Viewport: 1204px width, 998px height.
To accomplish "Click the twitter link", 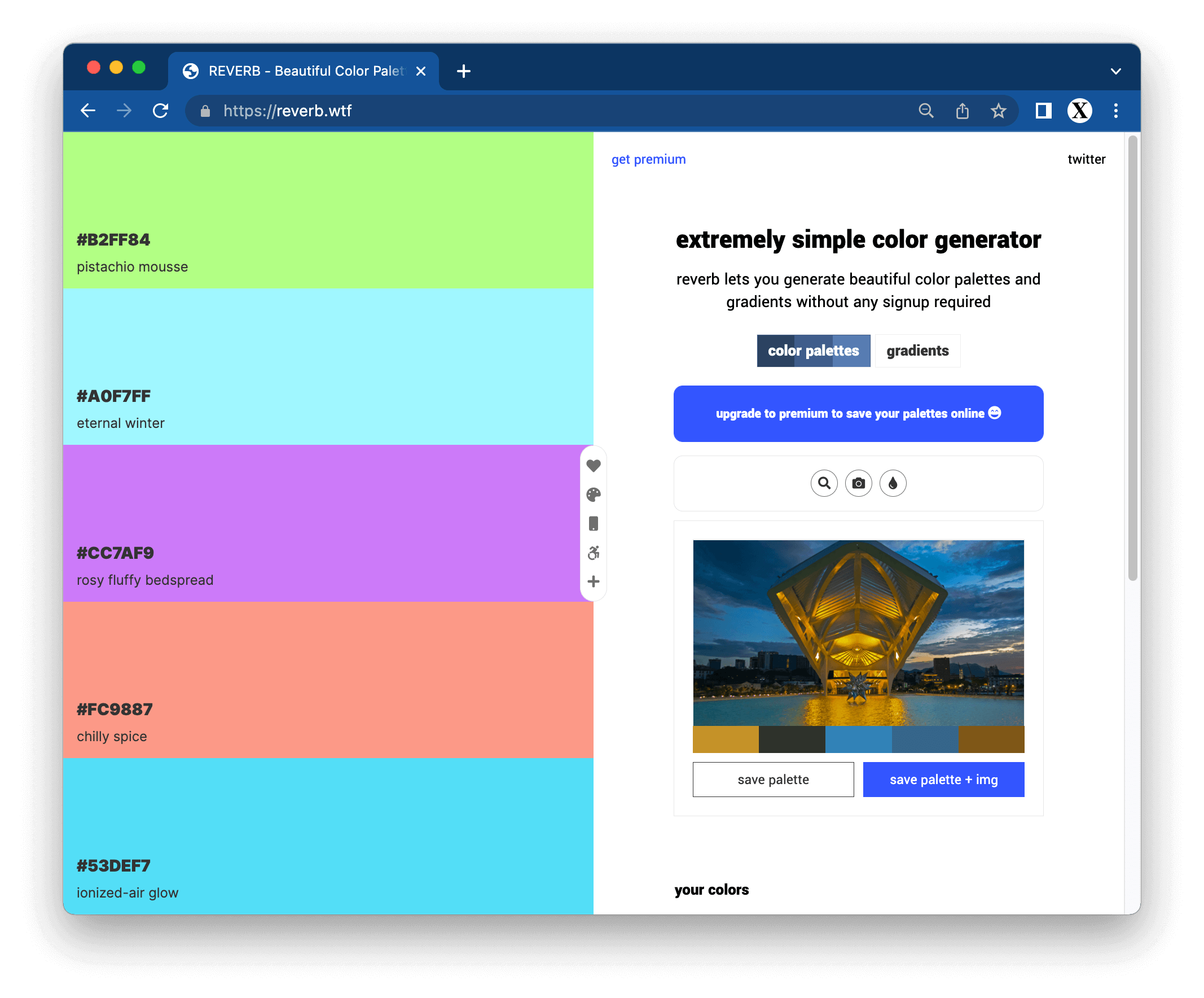I will tap(1086, 159).
